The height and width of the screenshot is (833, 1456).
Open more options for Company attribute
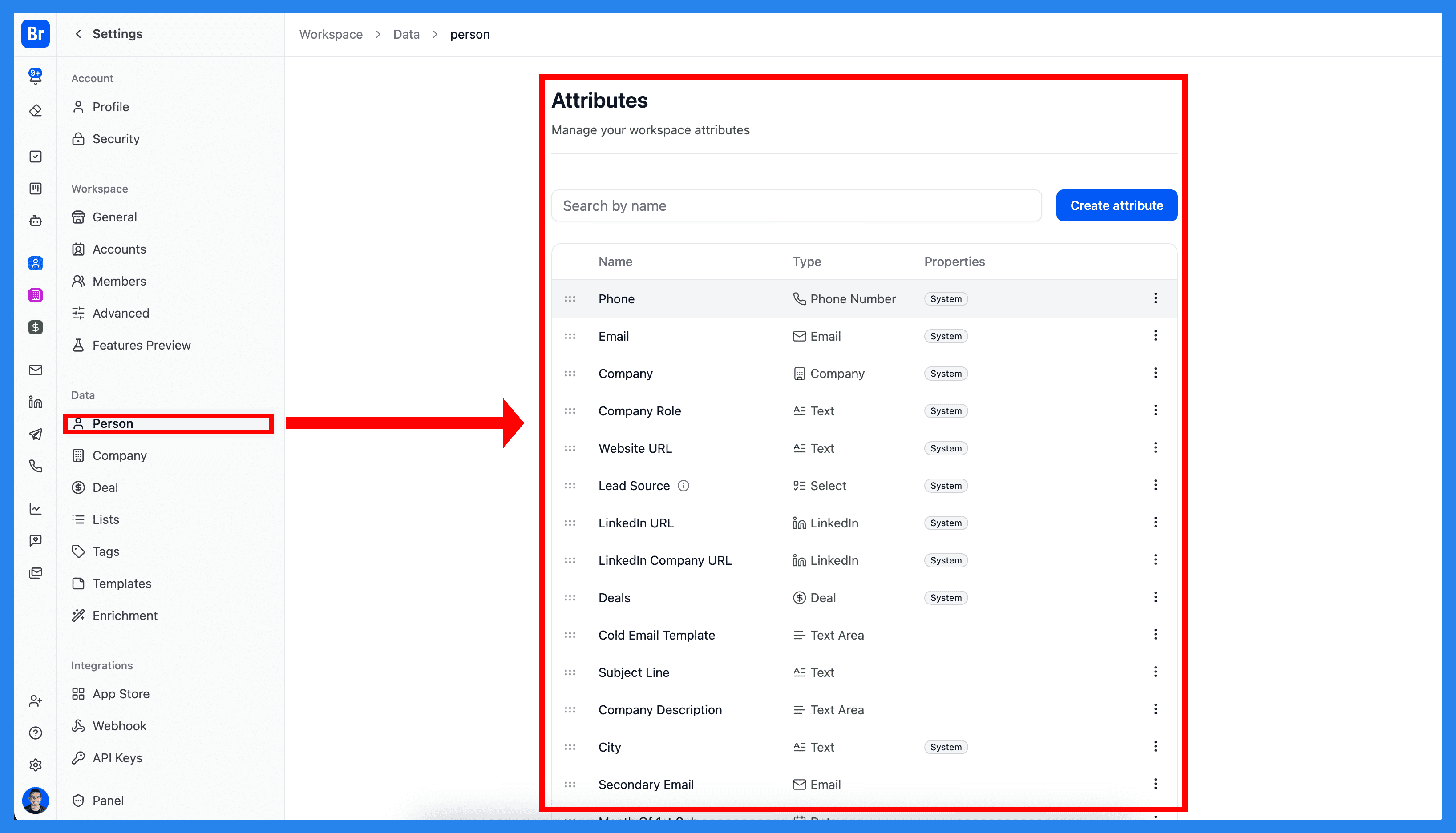(1156, 373)
